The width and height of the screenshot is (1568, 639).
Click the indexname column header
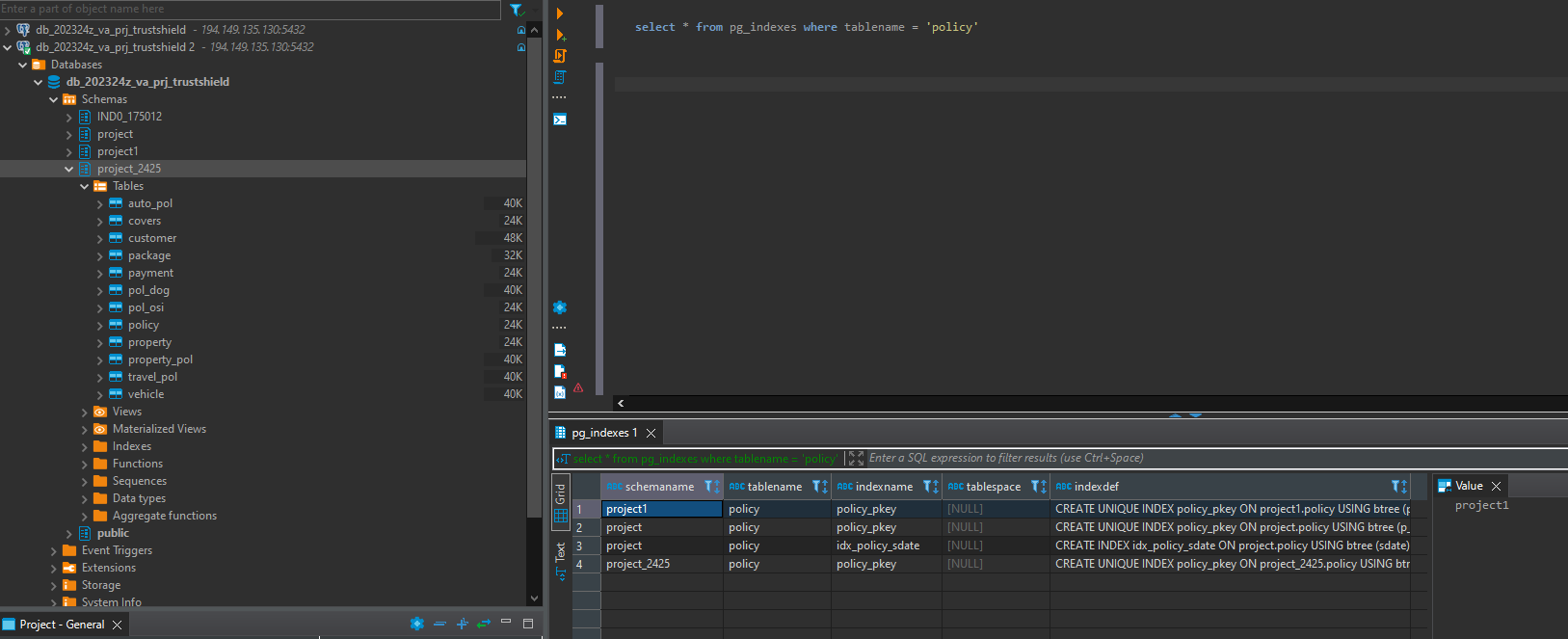883,487
